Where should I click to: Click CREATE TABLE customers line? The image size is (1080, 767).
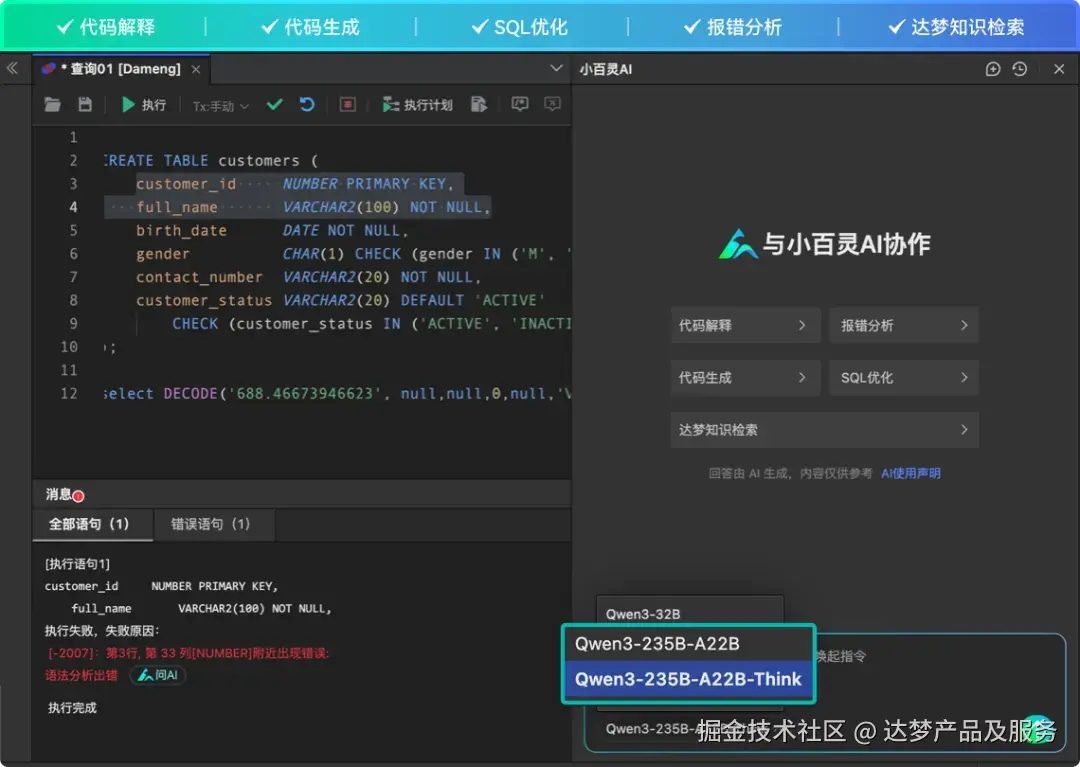211,160
